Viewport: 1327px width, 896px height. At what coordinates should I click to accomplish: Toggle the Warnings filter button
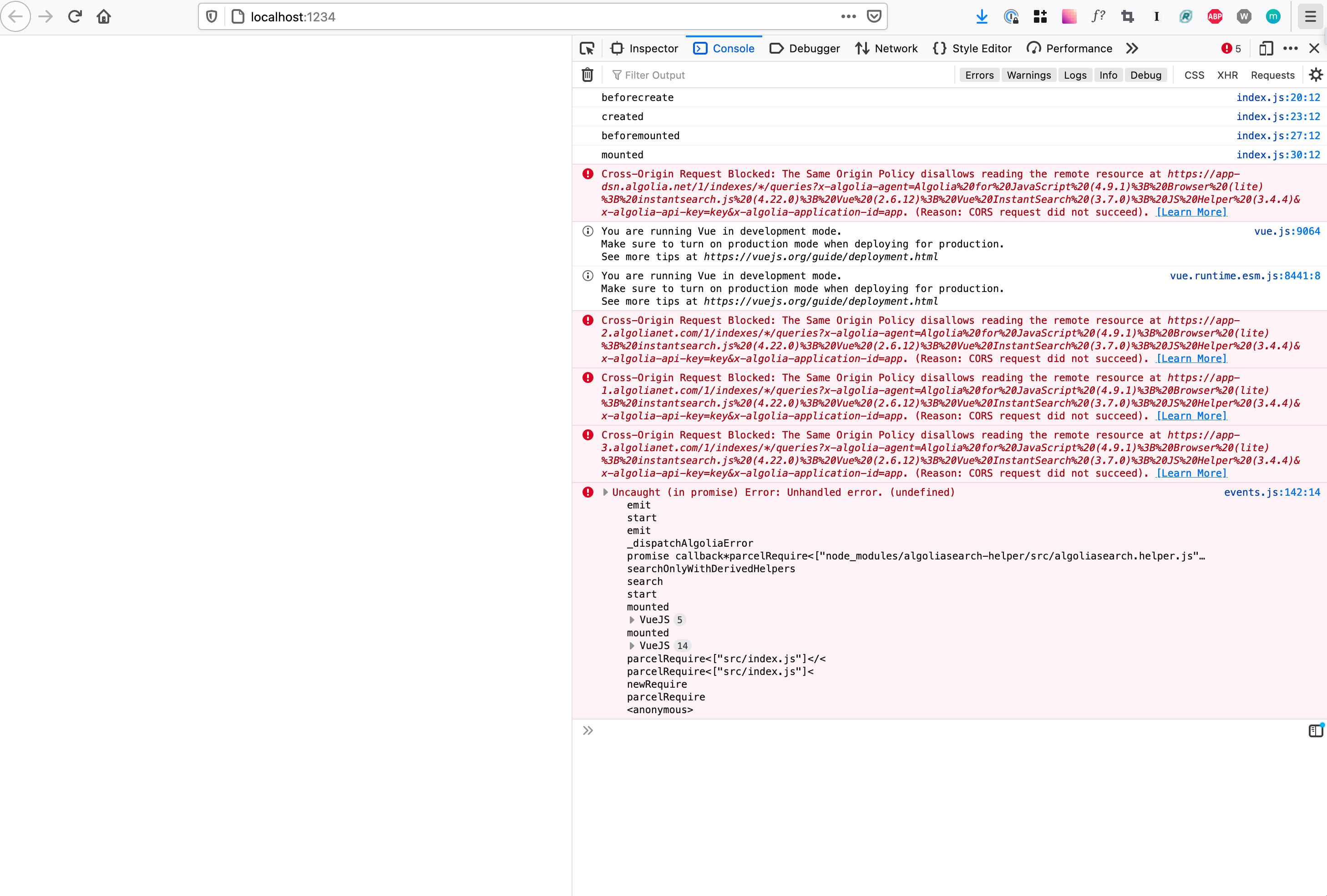(1028, 75)
